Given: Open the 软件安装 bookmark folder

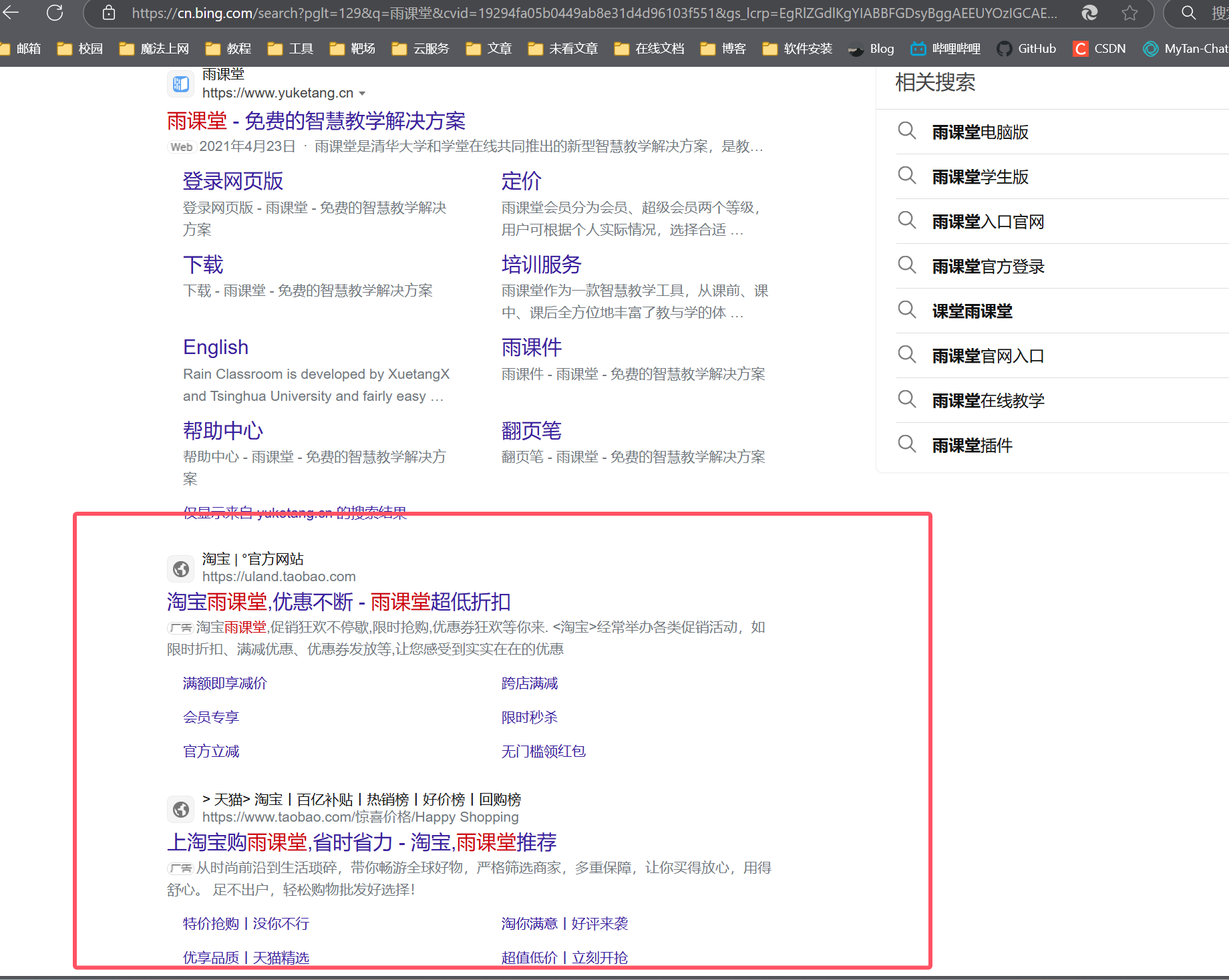Looking at the screenshot, I should coord(798,48).
